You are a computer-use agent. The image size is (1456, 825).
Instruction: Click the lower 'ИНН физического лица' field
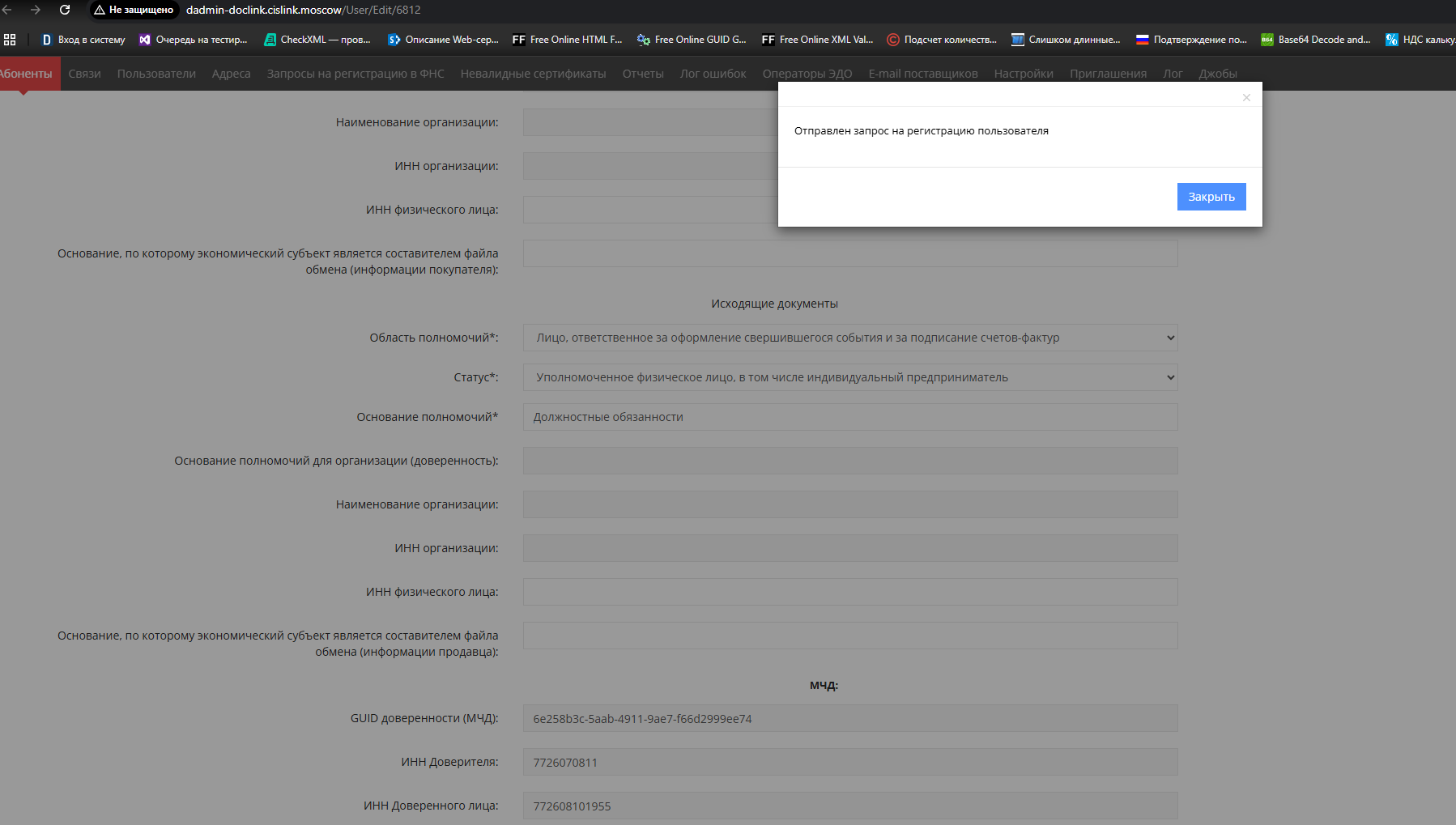tap(850, 592)
